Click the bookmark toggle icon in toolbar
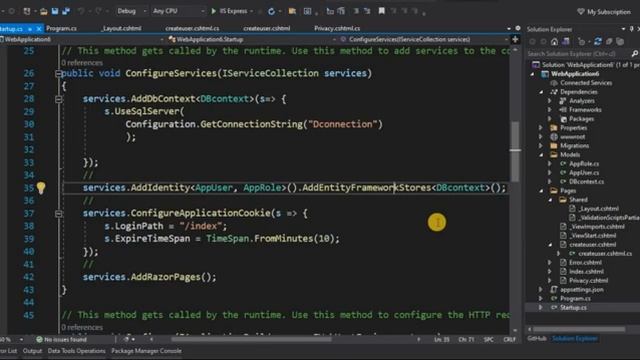Viewport: 640px width, 360px height. click(x=382, y=11)
